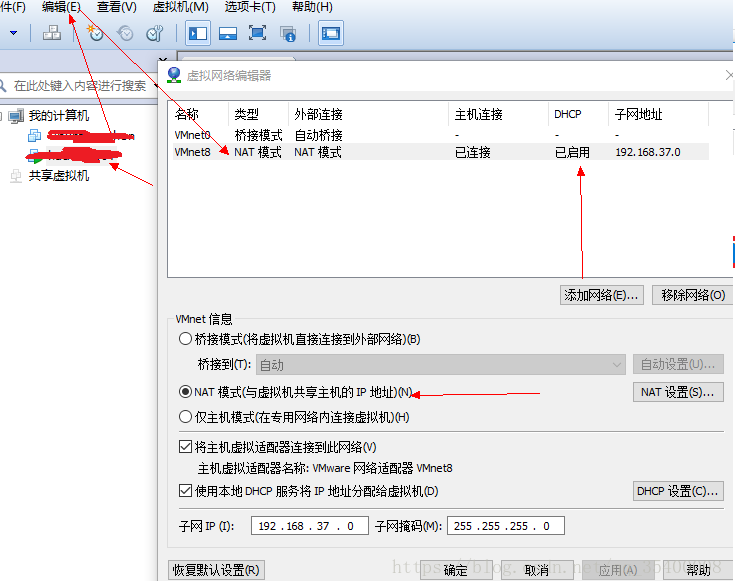Click the 子网掩码 input field
This screenshot has height=581, width=735.
(x=506, y=526)
